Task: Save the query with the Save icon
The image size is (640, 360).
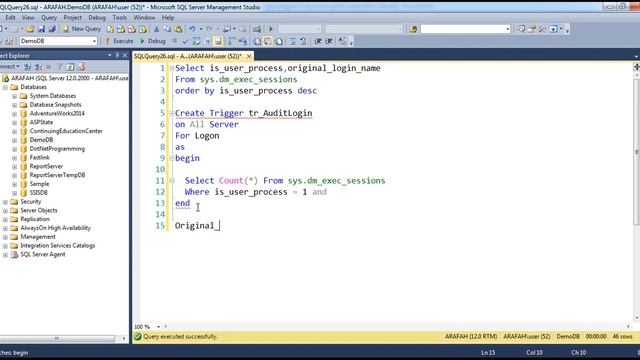Action: coord(41,29)
